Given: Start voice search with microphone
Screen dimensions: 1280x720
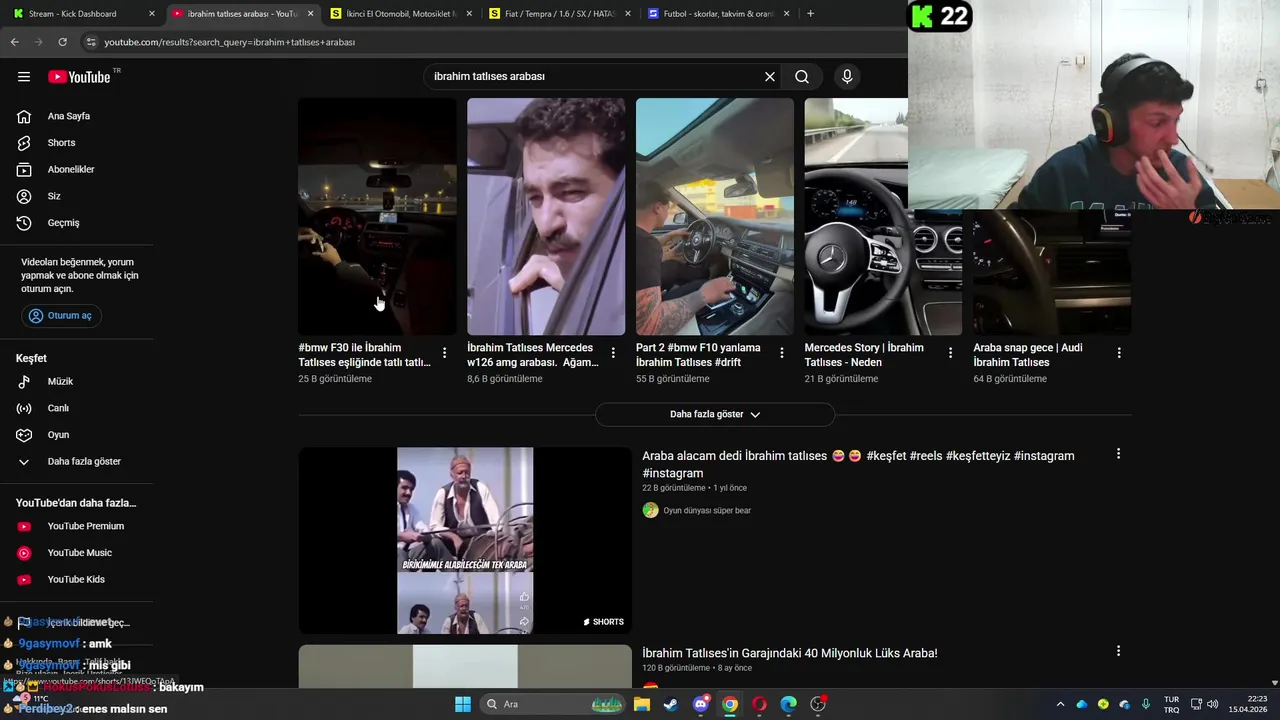Looking at the screenshot, I should [x=847, y=77].
